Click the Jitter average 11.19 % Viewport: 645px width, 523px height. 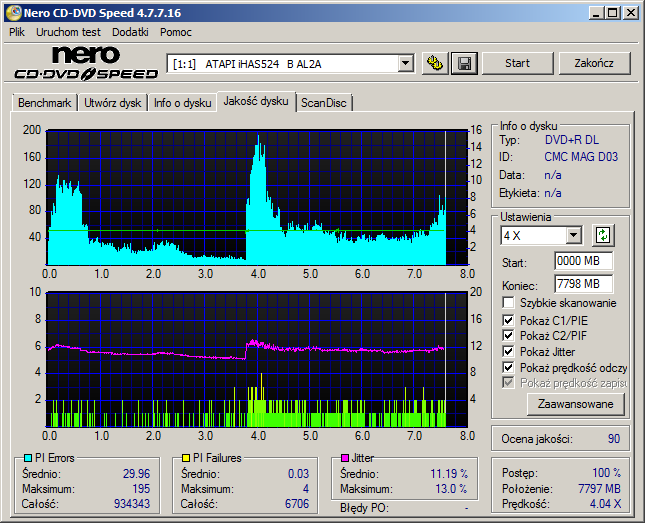(x=449, y=474)
